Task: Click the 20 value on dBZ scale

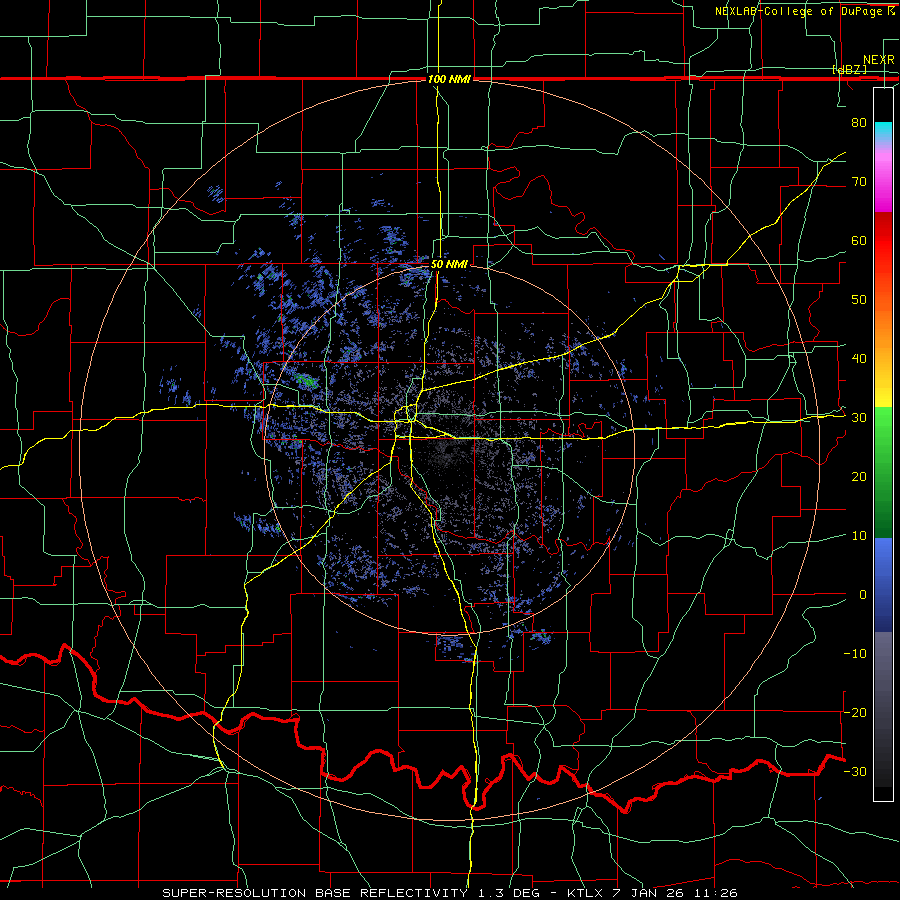Action: [x=859, y=476]
